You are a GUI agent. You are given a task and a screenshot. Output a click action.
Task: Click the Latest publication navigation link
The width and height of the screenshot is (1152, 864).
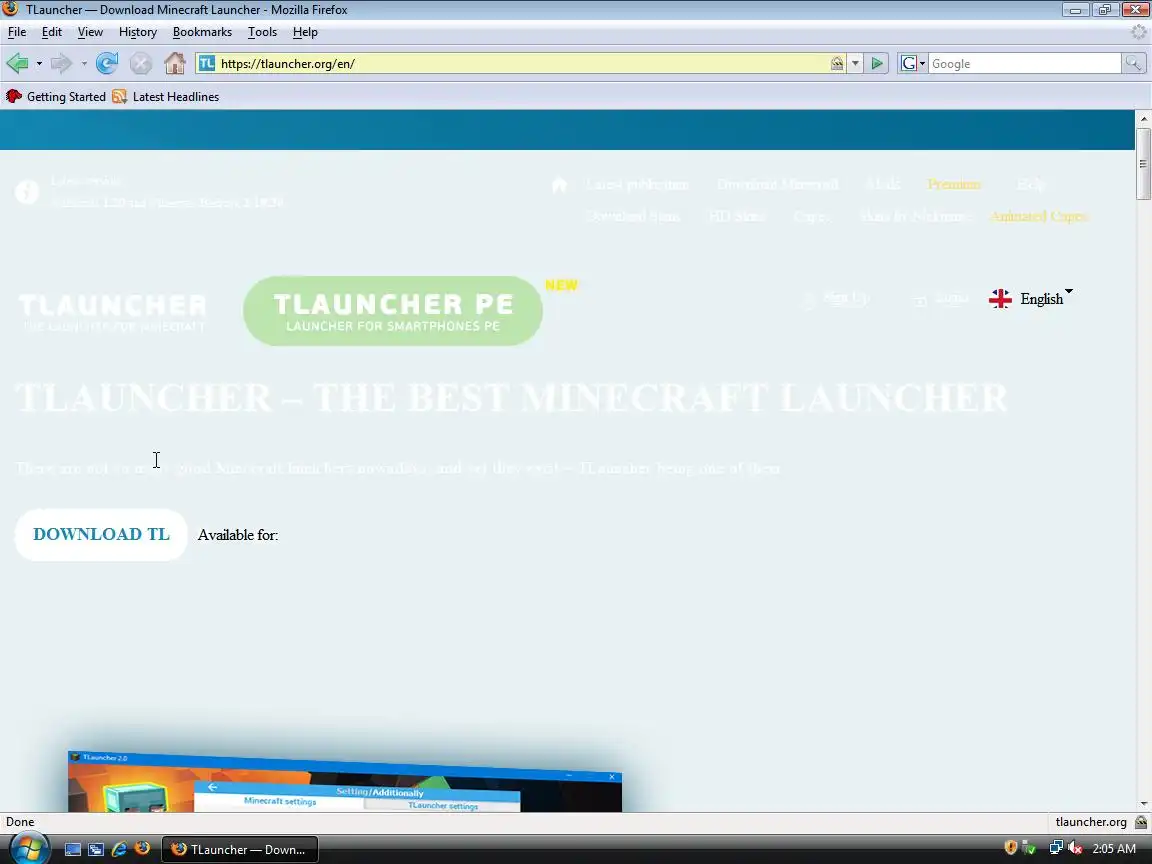tap(637, 184)
